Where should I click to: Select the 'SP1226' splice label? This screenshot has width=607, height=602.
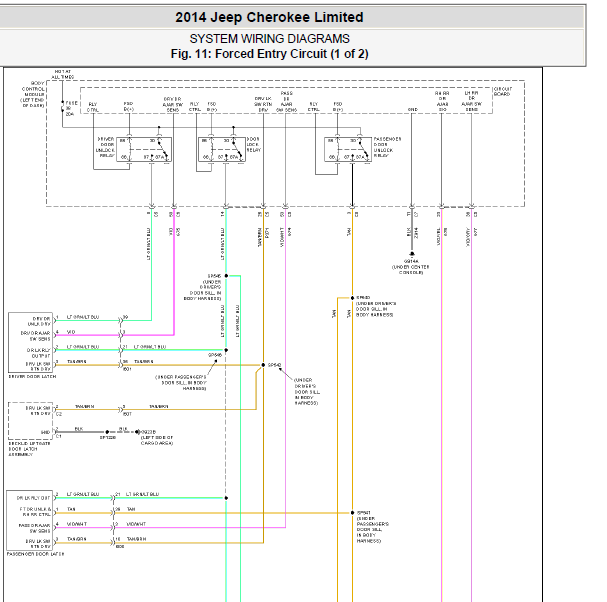point(108,438)
